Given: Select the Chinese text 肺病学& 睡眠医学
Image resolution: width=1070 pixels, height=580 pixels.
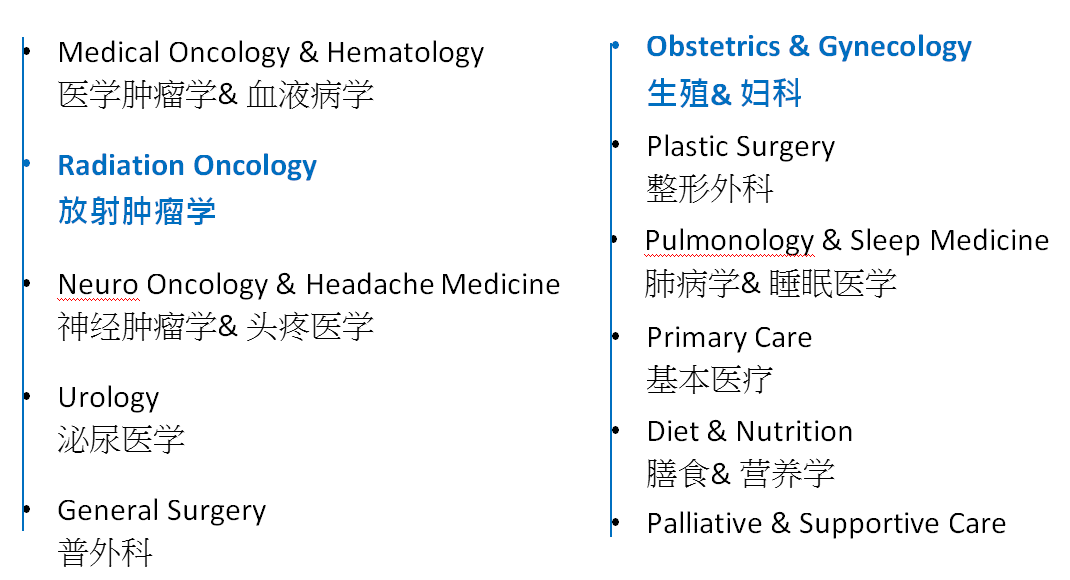Looking at the screenshot, I should point(770,283).
